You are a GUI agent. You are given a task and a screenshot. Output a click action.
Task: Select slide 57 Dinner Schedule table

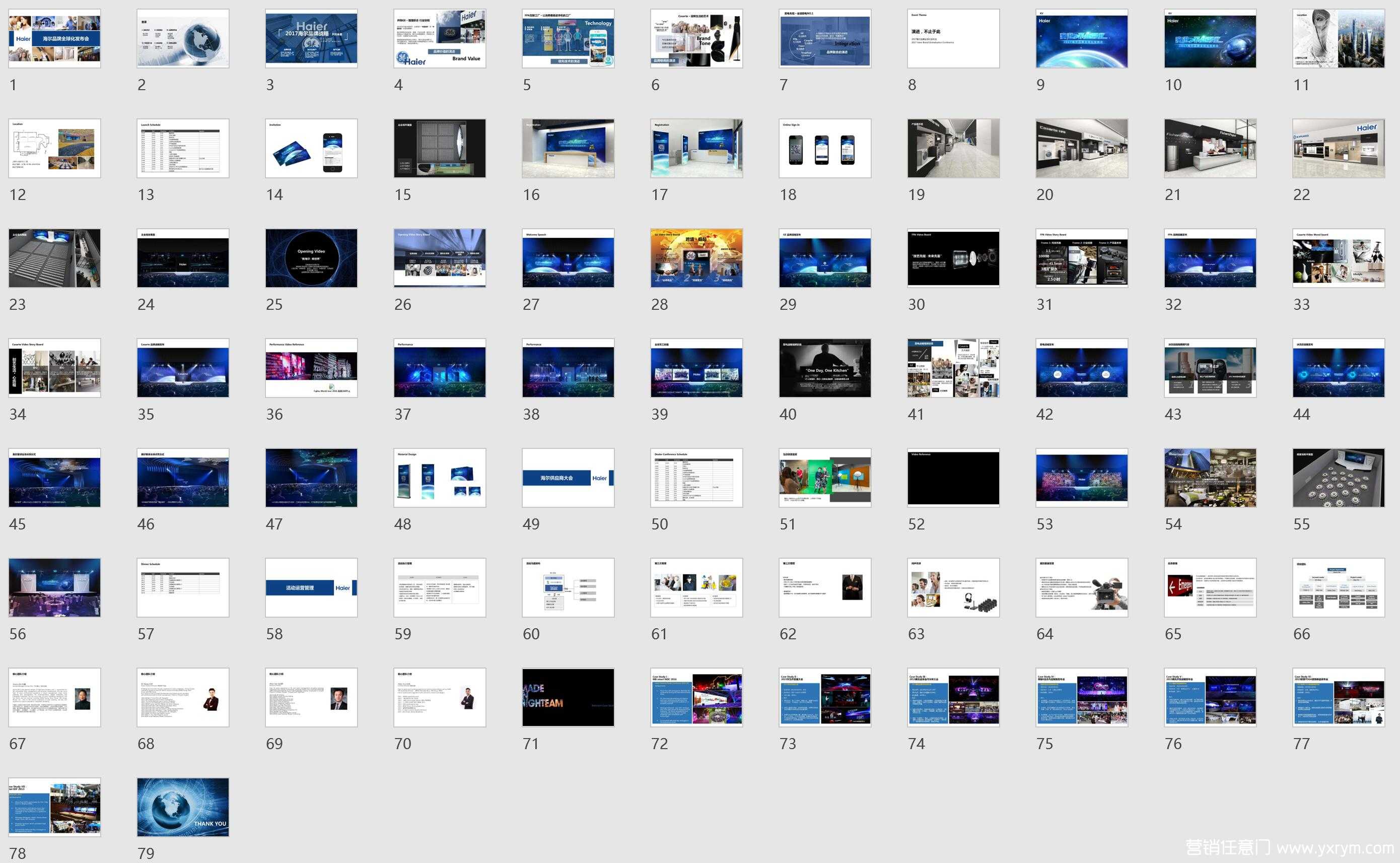(183, 588)
